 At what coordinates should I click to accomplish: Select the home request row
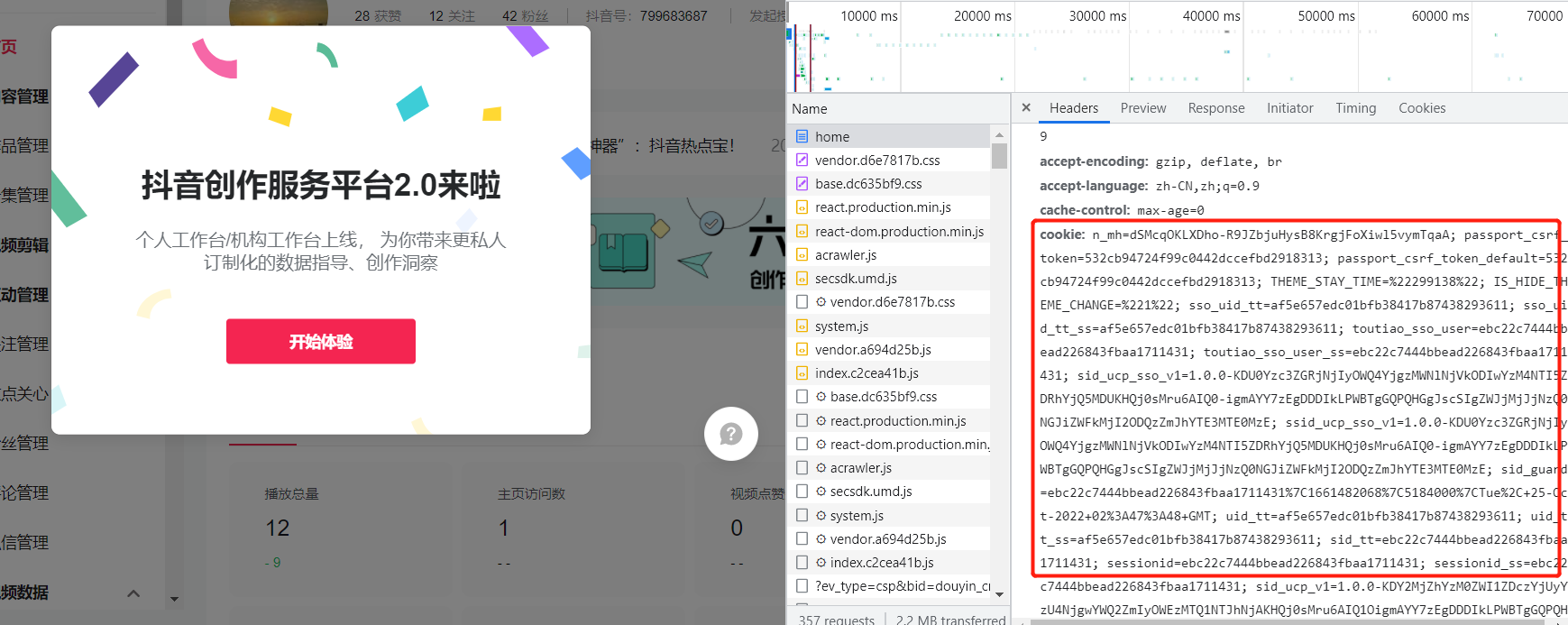coord(889,136)
